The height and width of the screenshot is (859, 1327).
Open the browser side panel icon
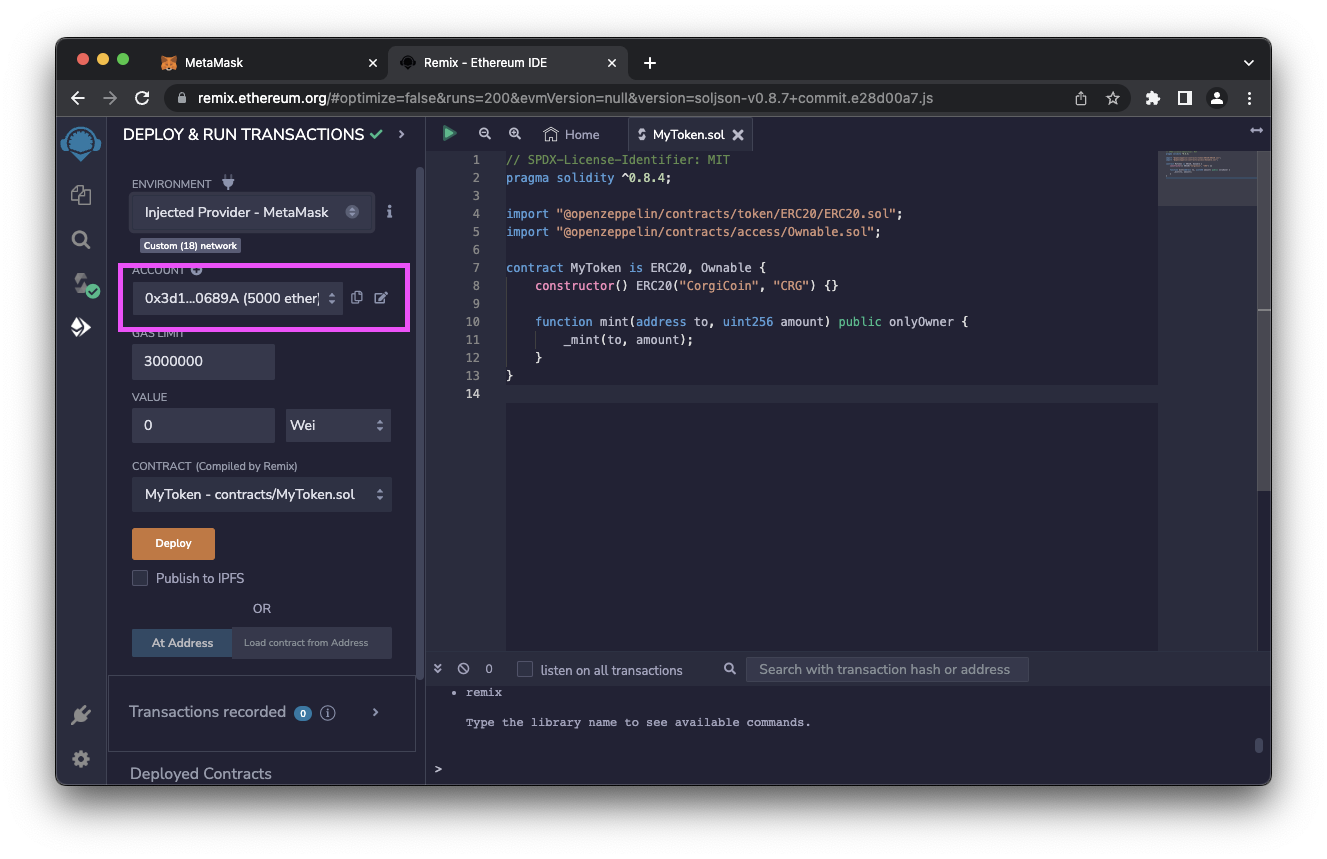(x=1185, y=98)
